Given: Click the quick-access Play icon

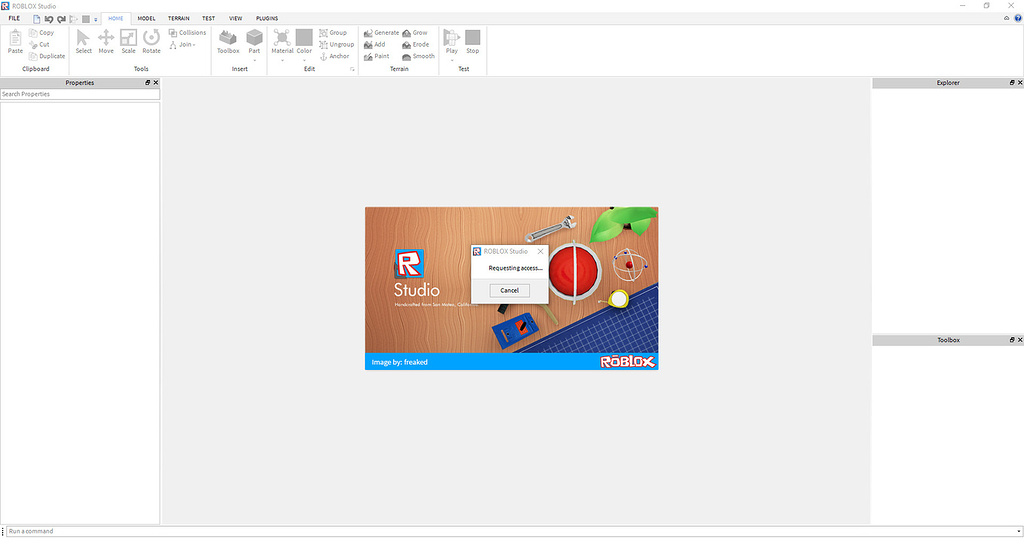Looking at the screenshot, I should [73, 19].
